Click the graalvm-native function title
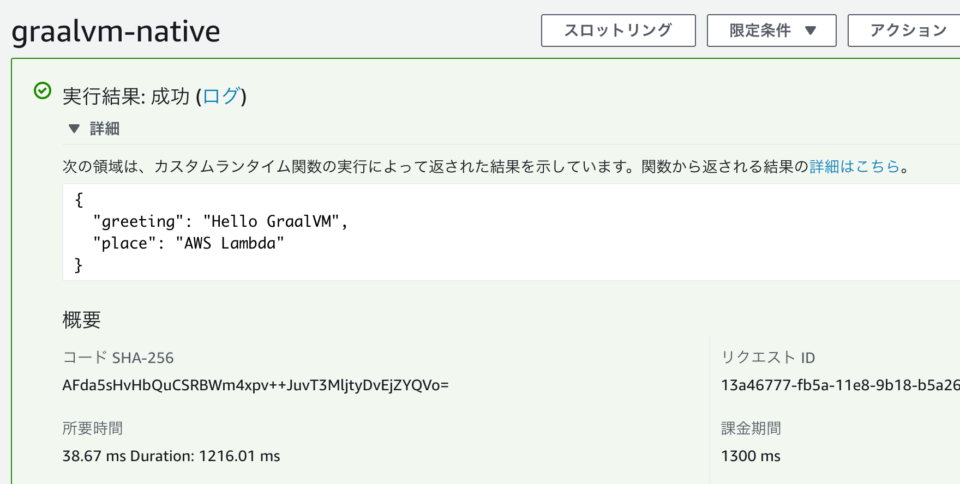960x484 pixels. (116, 31)
